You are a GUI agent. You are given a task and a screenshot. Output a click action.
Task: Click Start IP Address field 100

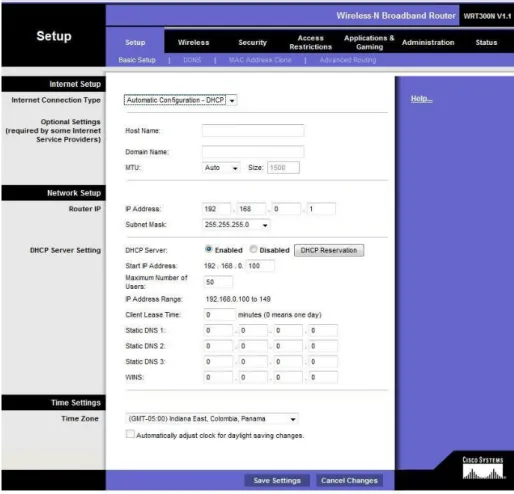[x=260, y=266]
